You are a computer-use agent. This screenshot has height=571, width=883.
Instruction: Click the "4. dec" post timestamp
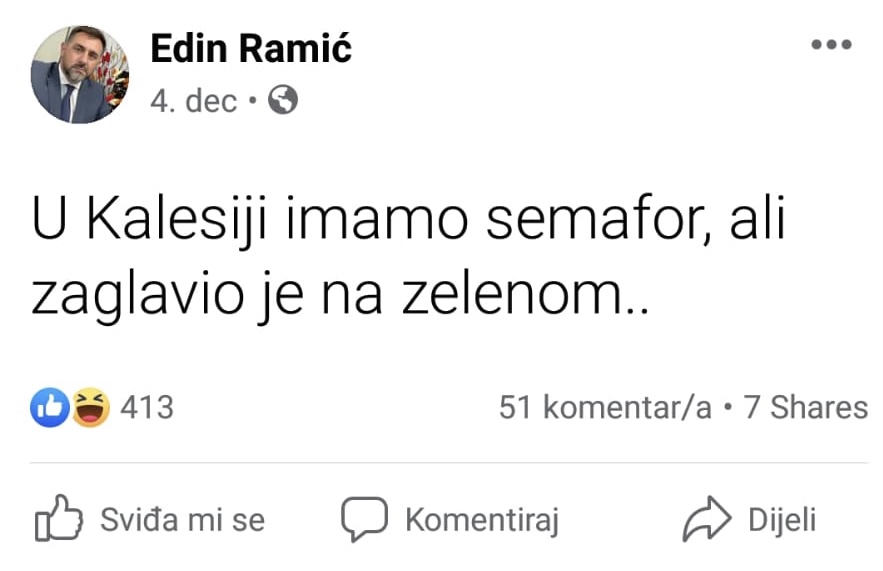pos(193,101)
